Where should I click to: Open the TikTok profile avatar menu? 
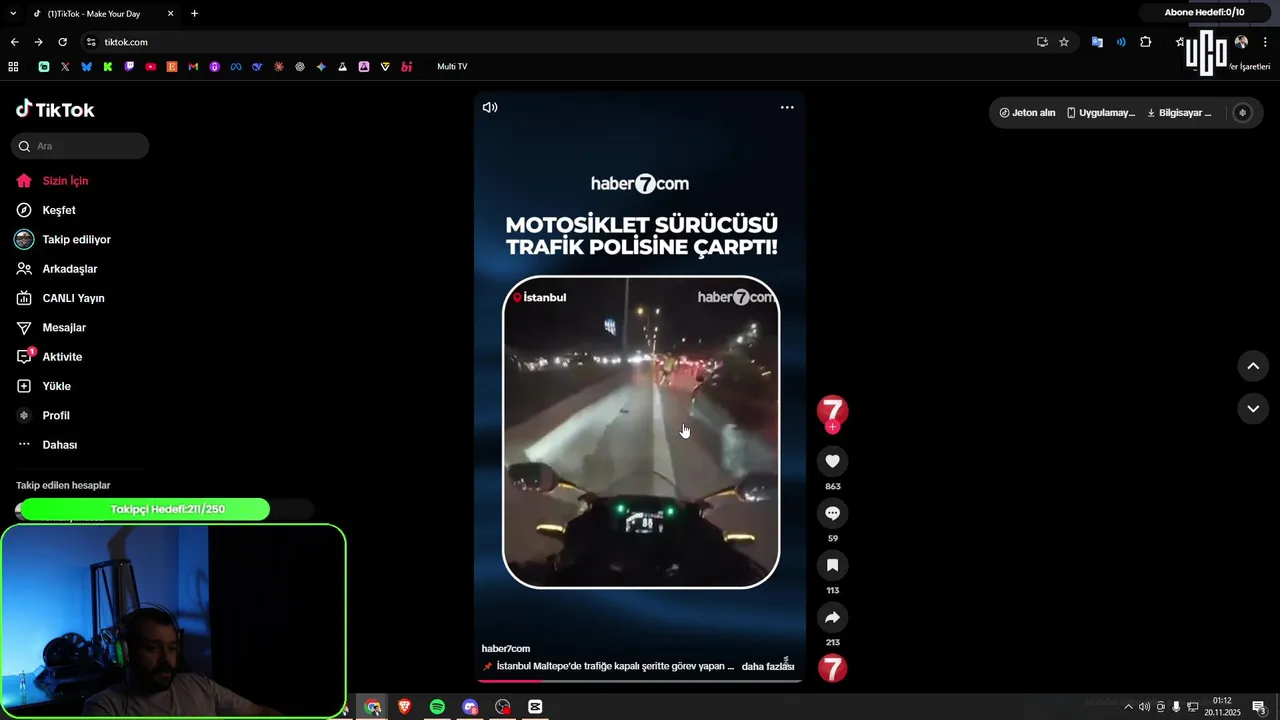pyautogui.click(x=1242, y=113)
